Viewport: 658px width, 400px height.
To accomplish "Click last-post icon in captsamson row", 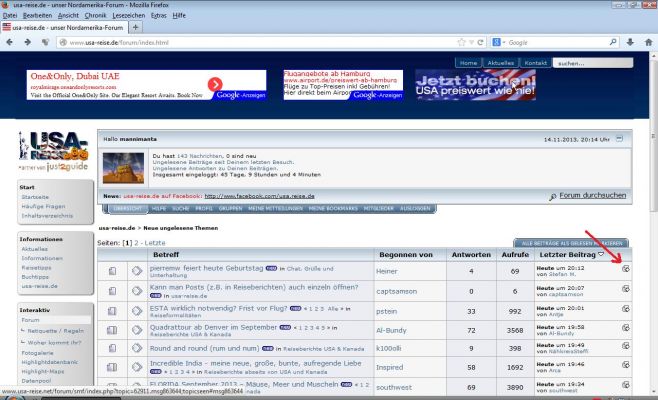I will click(x=626, y=288).
